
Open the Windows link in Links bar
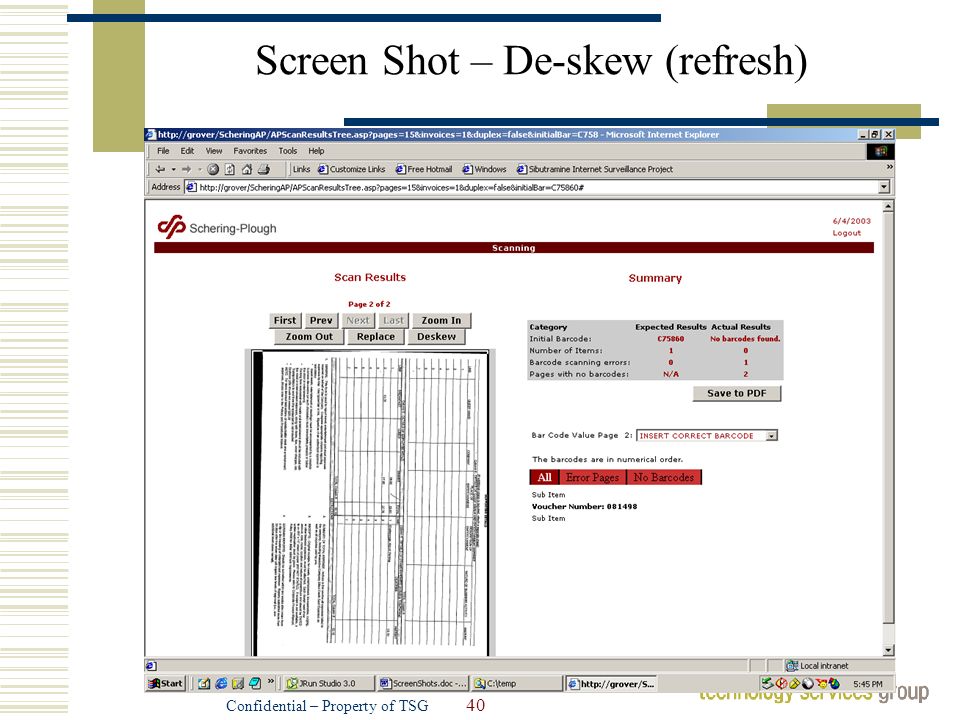[485, 170]
